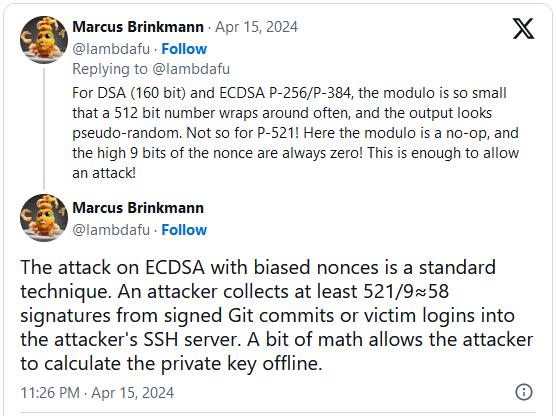Click the lower Marcus Brinkmann avatar

pyautogui.click(x=44, y=218)
